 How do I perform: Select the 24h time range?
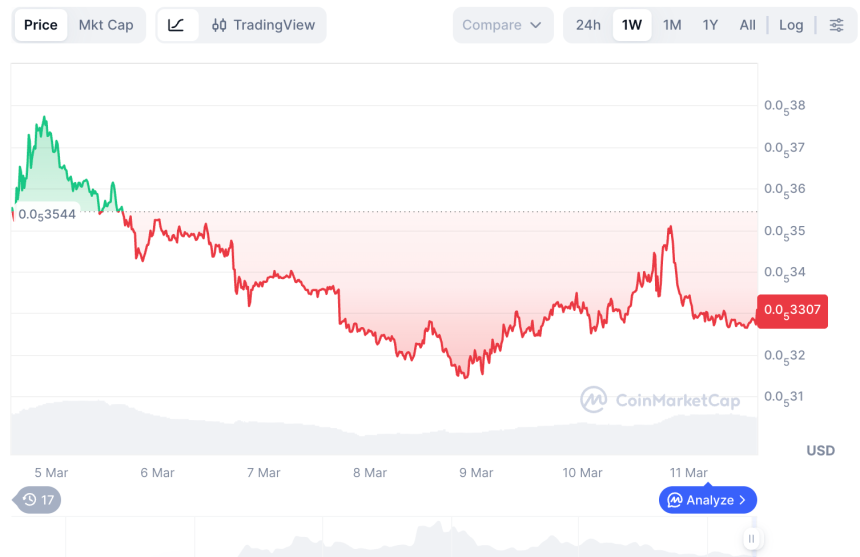(x=588, y=25)
